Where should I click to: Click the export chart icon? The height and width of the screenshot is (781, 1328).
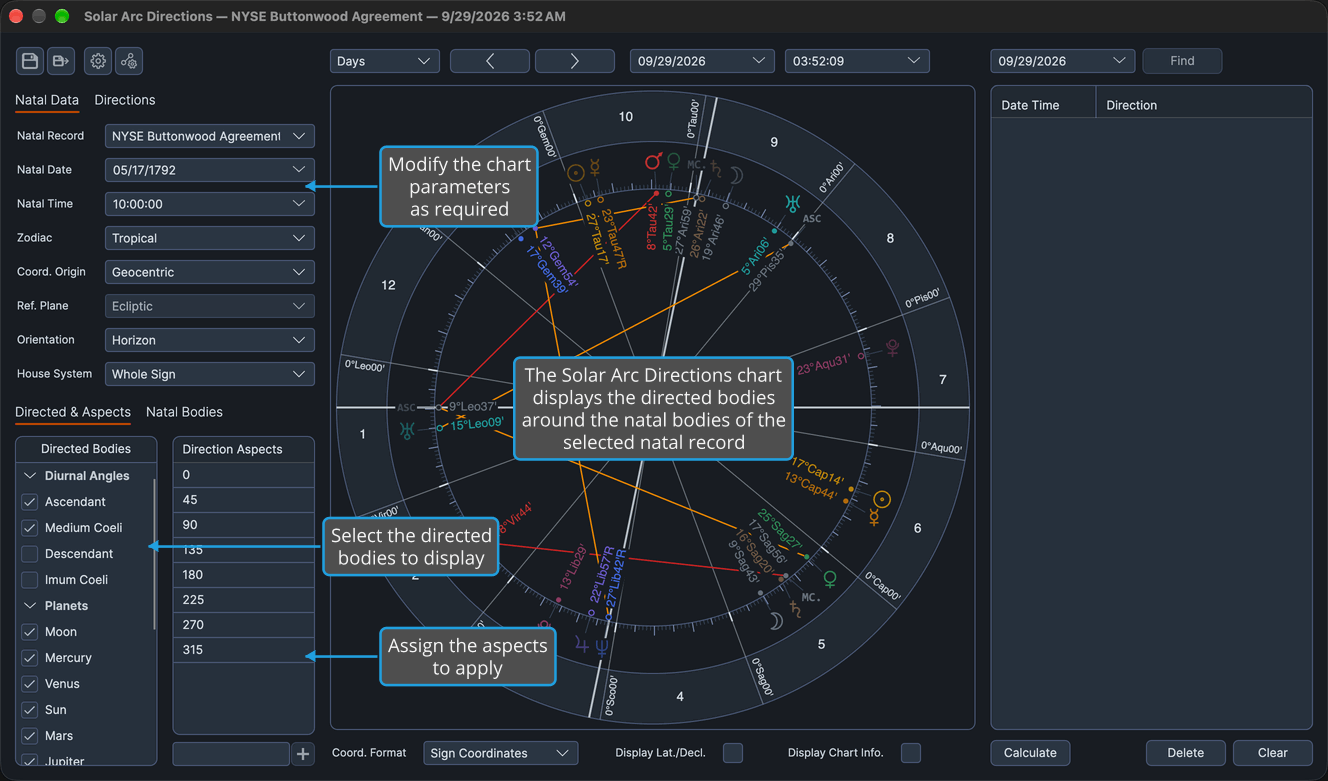click(x=61, y=61)
